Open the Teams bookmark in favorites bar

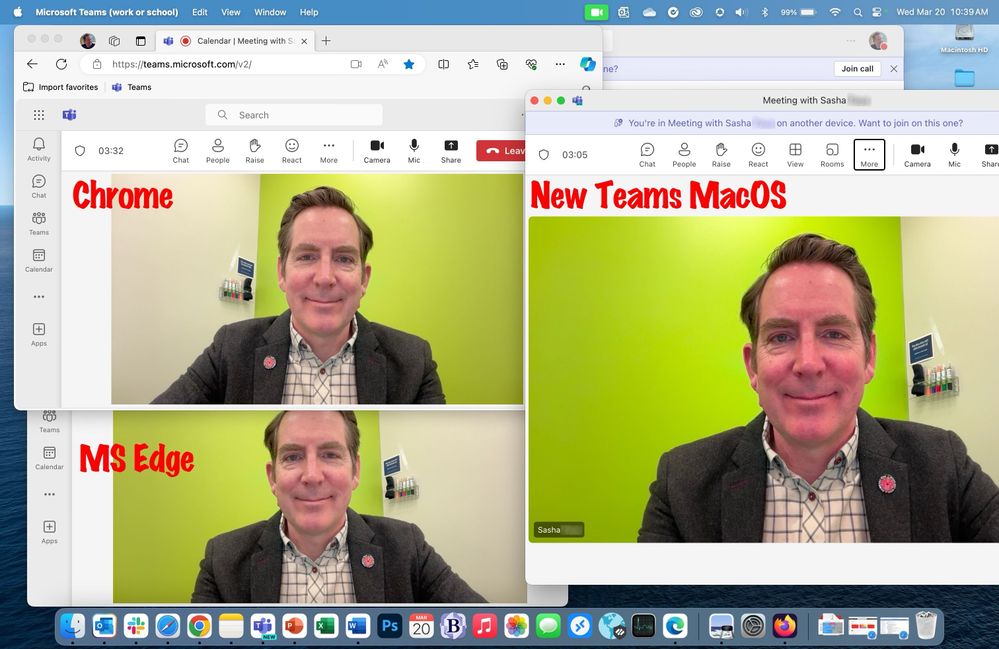[x=132, y=87]
